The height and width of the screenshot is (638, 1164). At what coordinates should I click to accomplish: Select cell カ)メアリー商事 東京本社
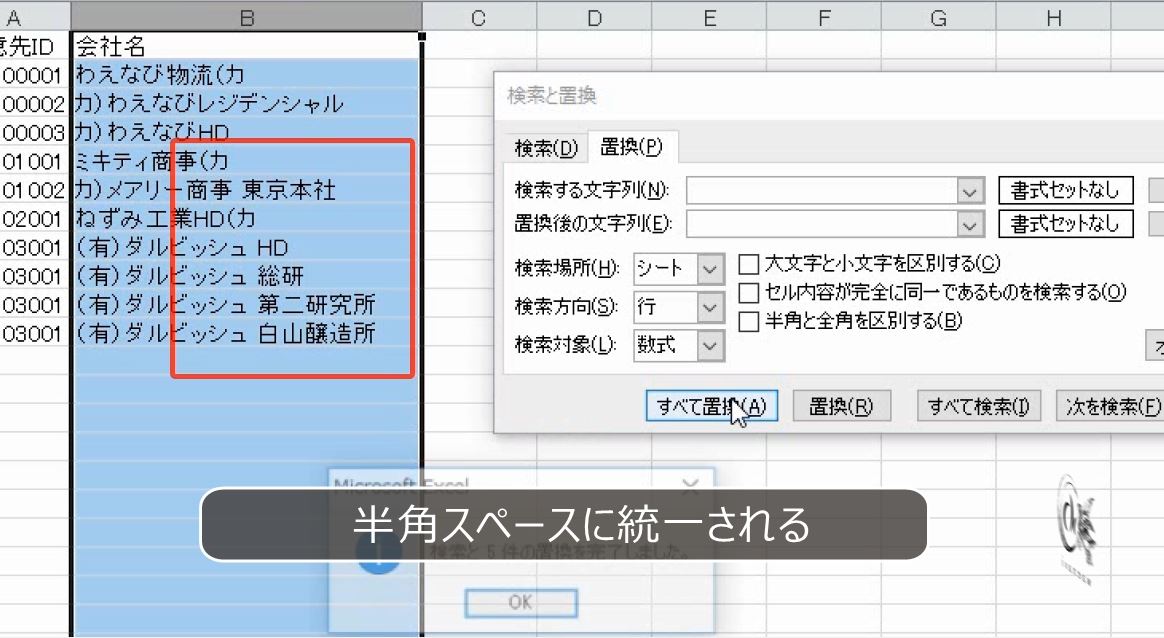click(246, 189)
